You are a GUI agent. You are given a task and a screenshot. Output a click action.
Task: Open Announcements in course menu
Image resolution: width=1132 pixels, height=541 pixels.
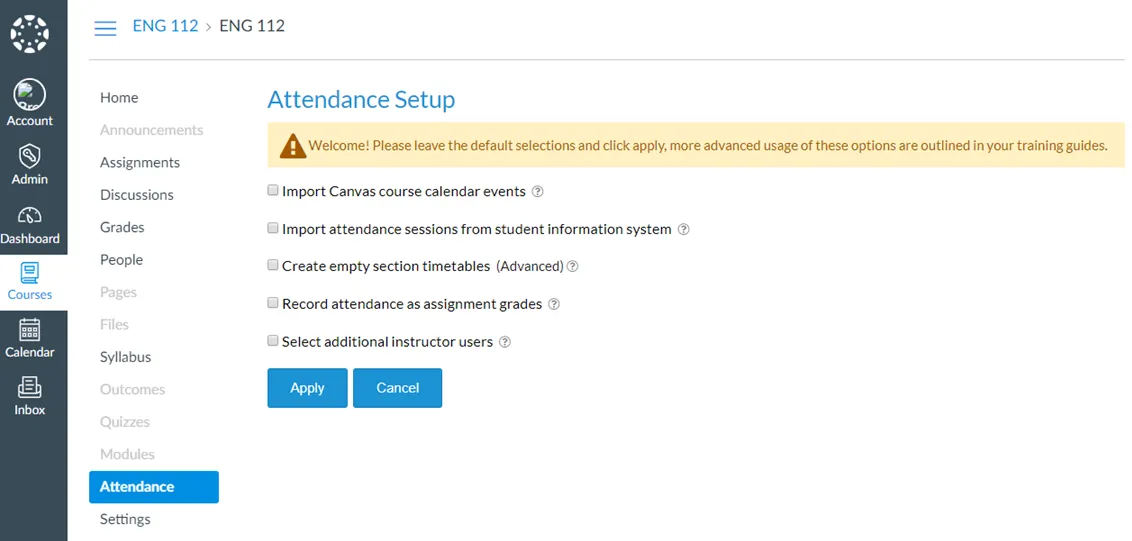coord(152,130)
